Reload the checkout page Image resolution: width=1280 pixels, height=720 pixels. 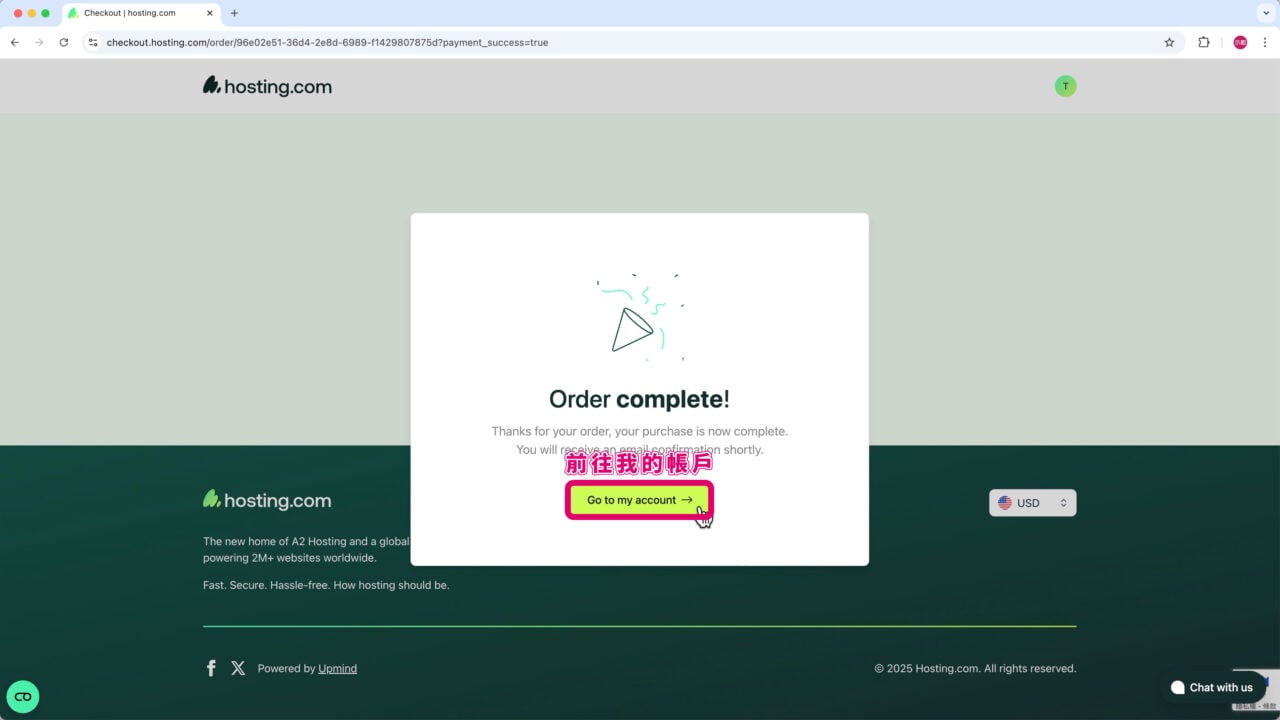(65, 42)
